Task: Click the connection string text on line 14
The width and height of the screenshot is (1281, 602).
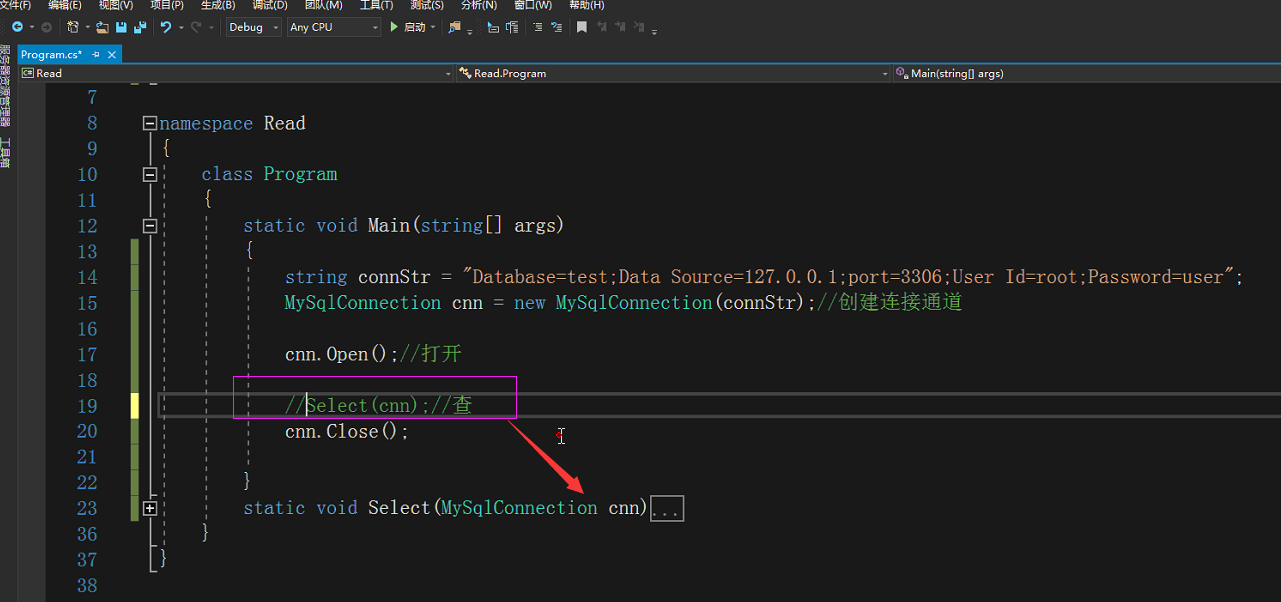Action: pos(852,277)
